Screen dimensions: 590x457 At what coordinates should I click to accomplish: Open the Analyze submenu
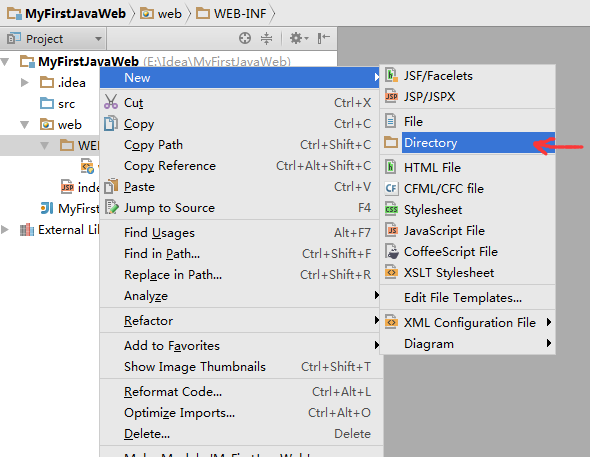[240, 296]
